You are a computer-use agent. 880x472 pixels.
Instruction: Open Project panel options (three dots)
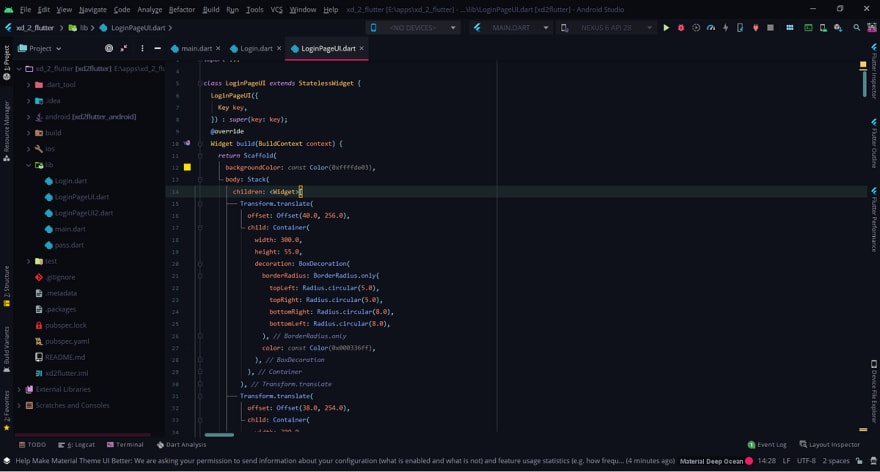click(142, 48)
